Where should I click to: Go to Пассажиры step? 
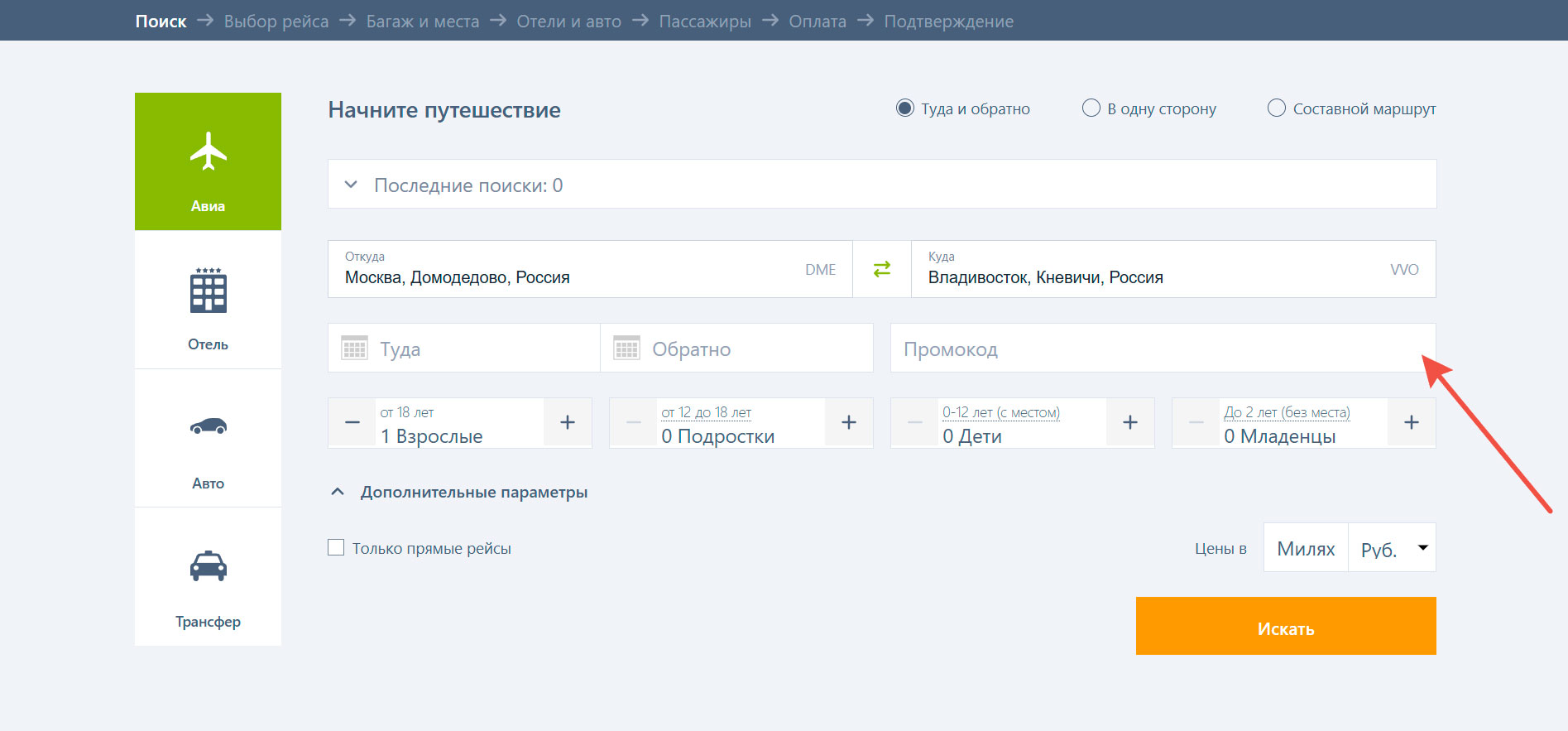[x=705, y=21]
